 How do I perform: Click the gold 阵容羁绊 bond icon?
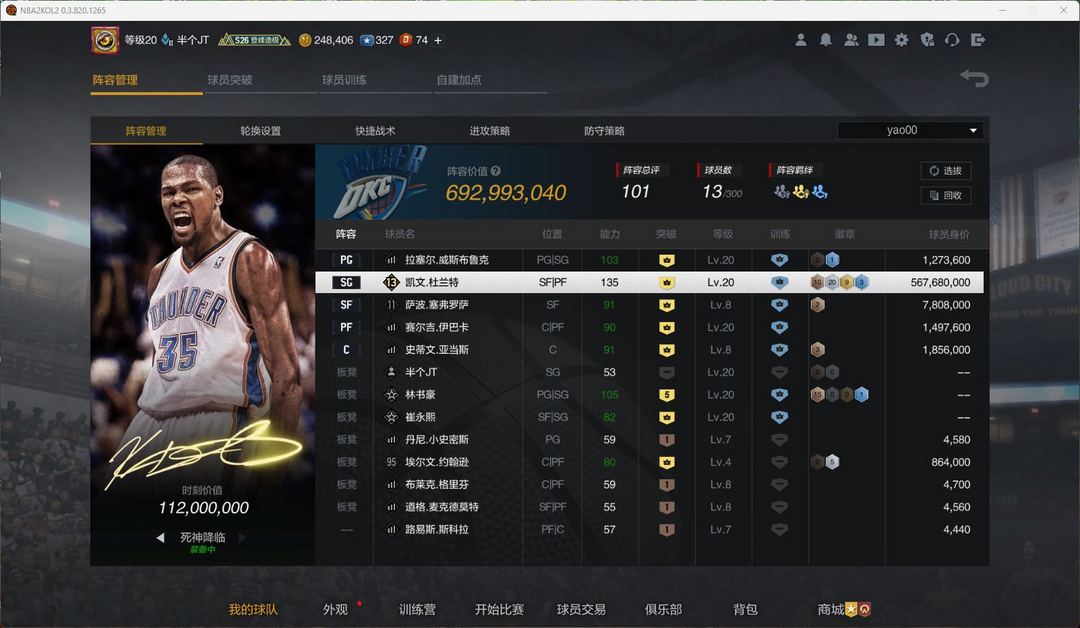click(x=800, y=191)
